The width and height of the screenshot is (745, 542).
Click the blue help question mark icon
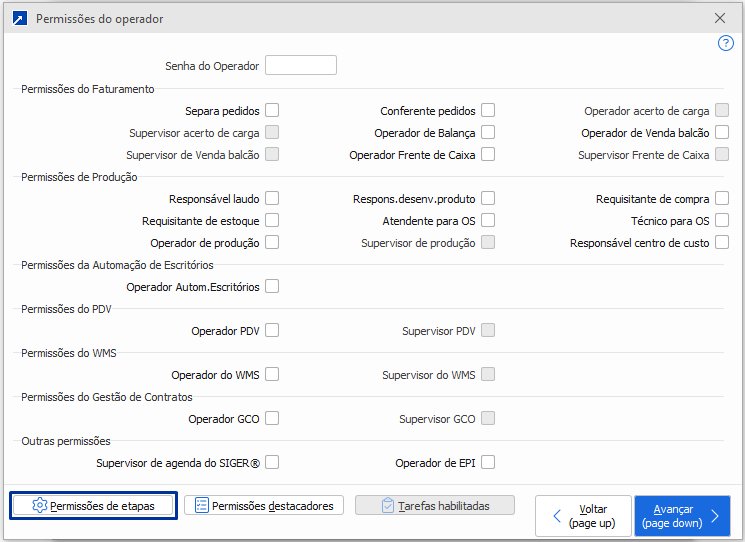(727, 43)
